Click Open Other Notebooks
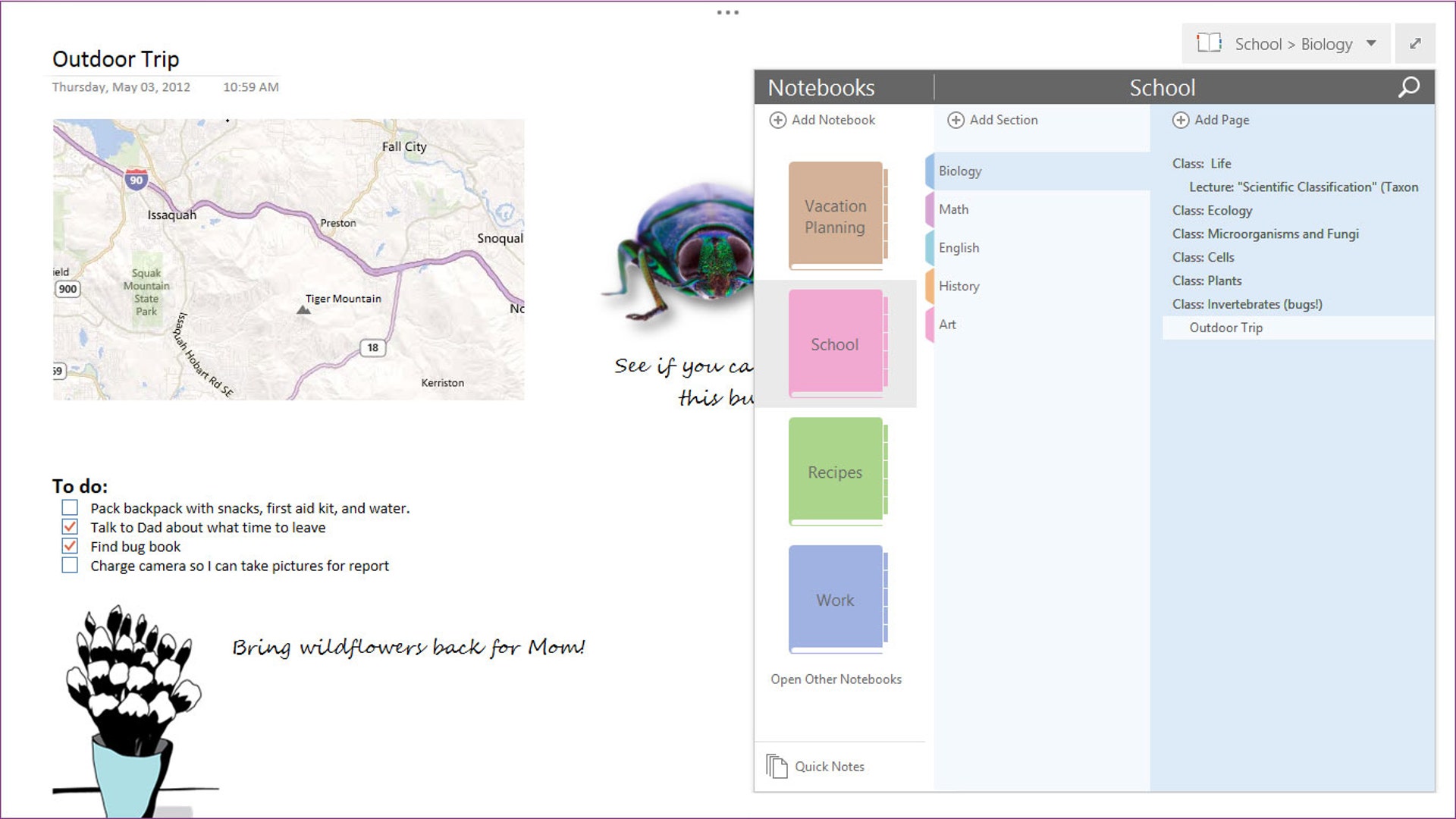Image resolution: width=1456 pixels, height=819 pixels. click(x=835, y=679)
